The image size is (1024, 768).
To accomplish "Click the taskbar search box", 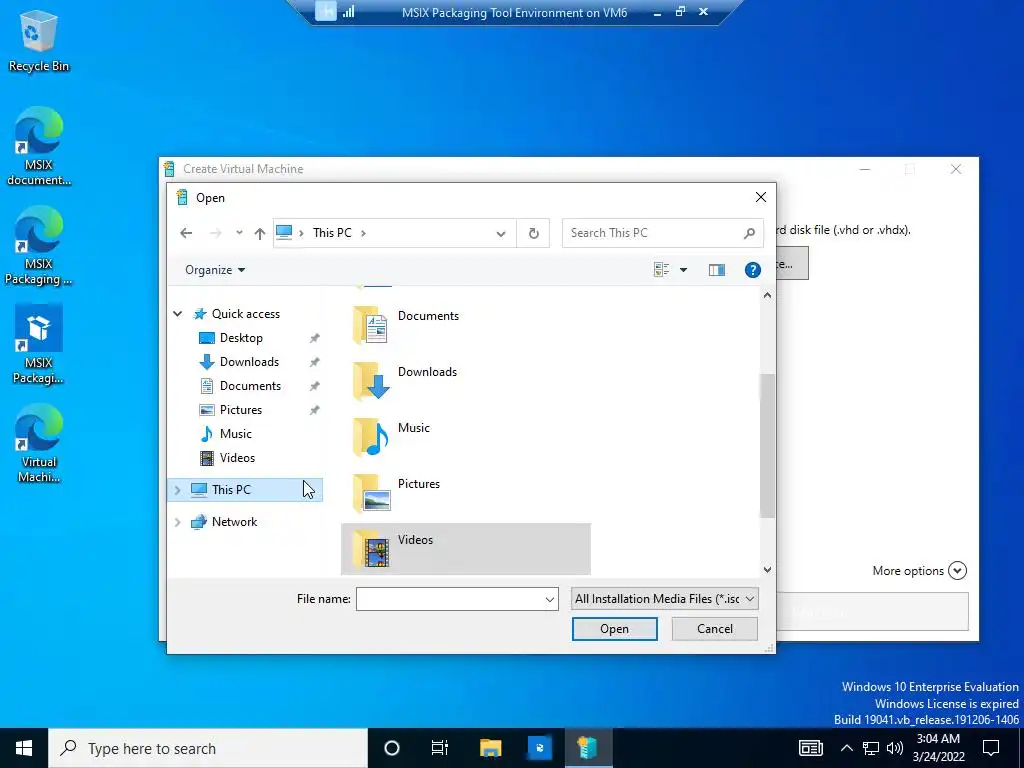I will (208, 748).
